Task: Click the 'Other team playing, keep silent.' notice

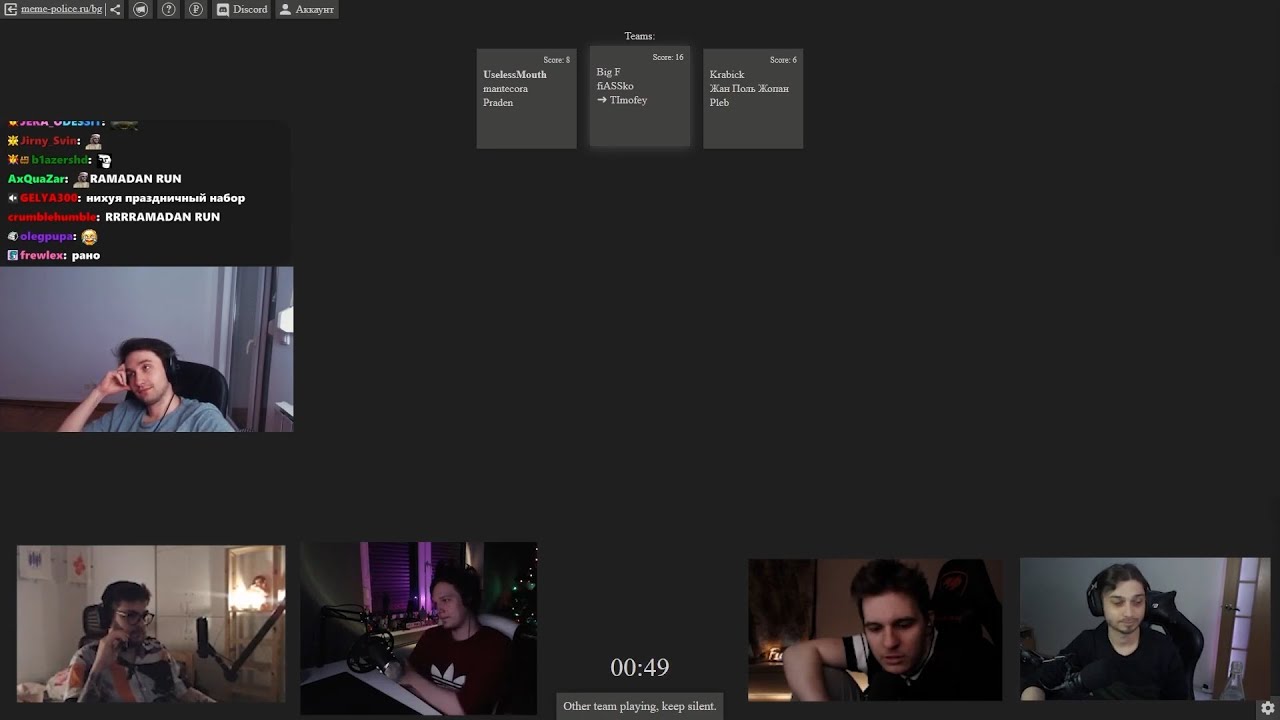Action: pos(640,706)
